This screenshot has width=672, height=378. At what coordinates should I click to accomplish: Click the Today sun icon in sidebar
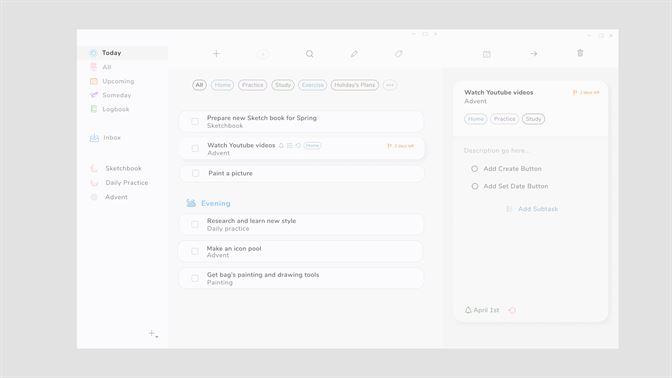(x=93, y=53)
